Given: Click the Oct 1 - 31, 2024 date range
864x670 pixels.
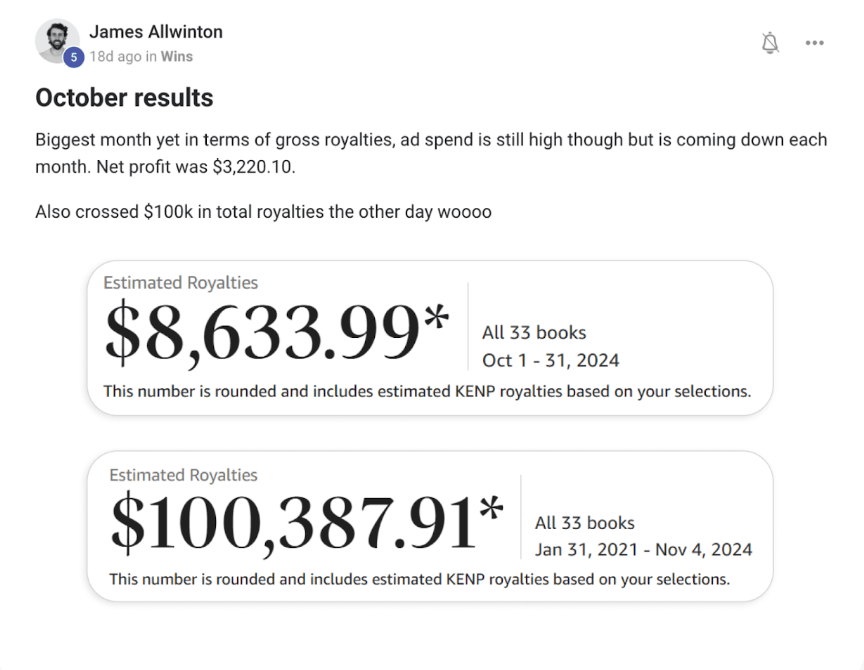Looking at the screenshot, I should click(550, 360).
